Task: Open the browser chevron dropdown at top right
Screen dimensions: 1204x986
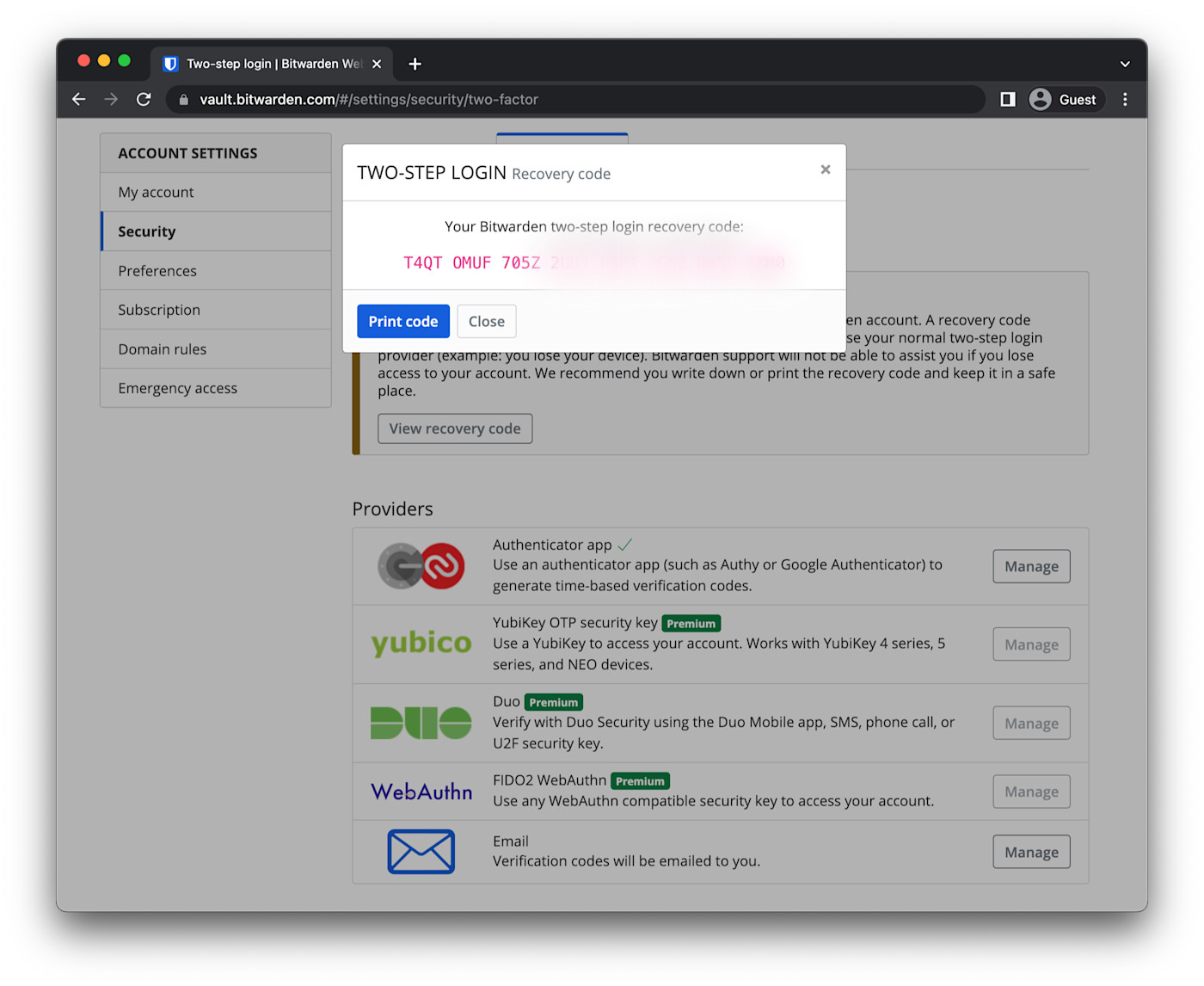Action: [1124, 63]
